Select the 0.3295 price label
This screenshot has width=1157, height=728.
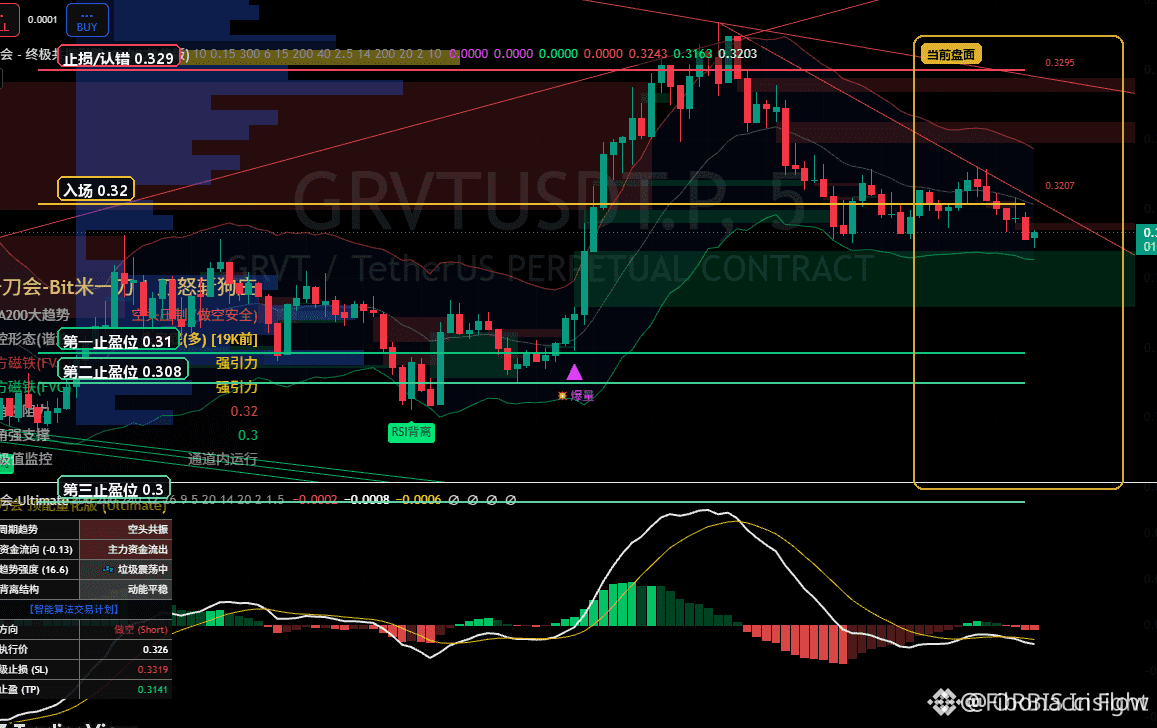(x=1060, y=63)
